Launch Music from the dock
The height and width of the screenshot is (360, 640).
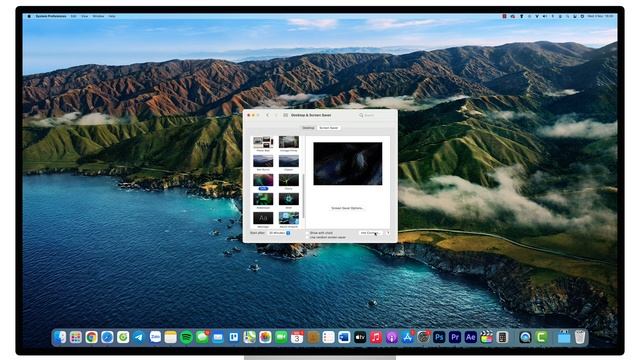376,337
